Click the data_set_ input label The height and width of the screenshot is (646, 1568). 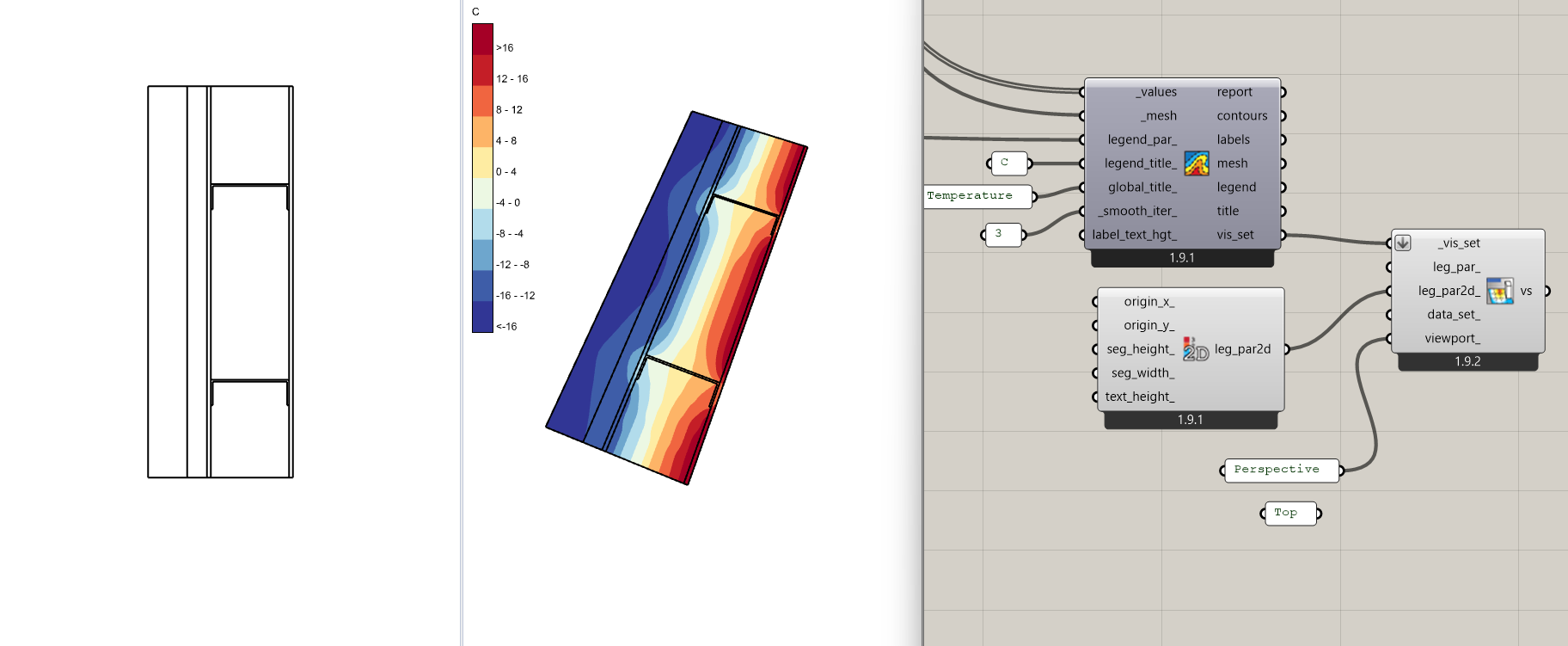1453,315
